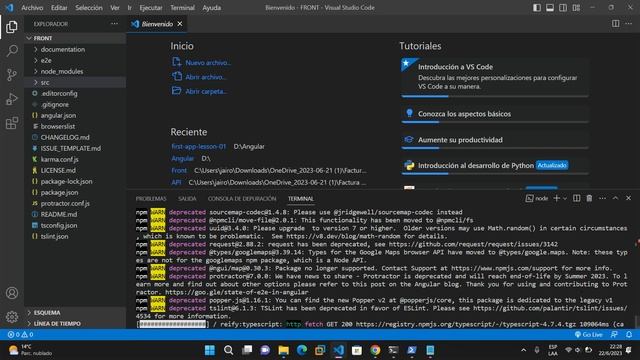Image resolution: width=640 pixels, height=360 pixels.
Task: Open Introducción a VS Code tutorial
Action: 495,77
